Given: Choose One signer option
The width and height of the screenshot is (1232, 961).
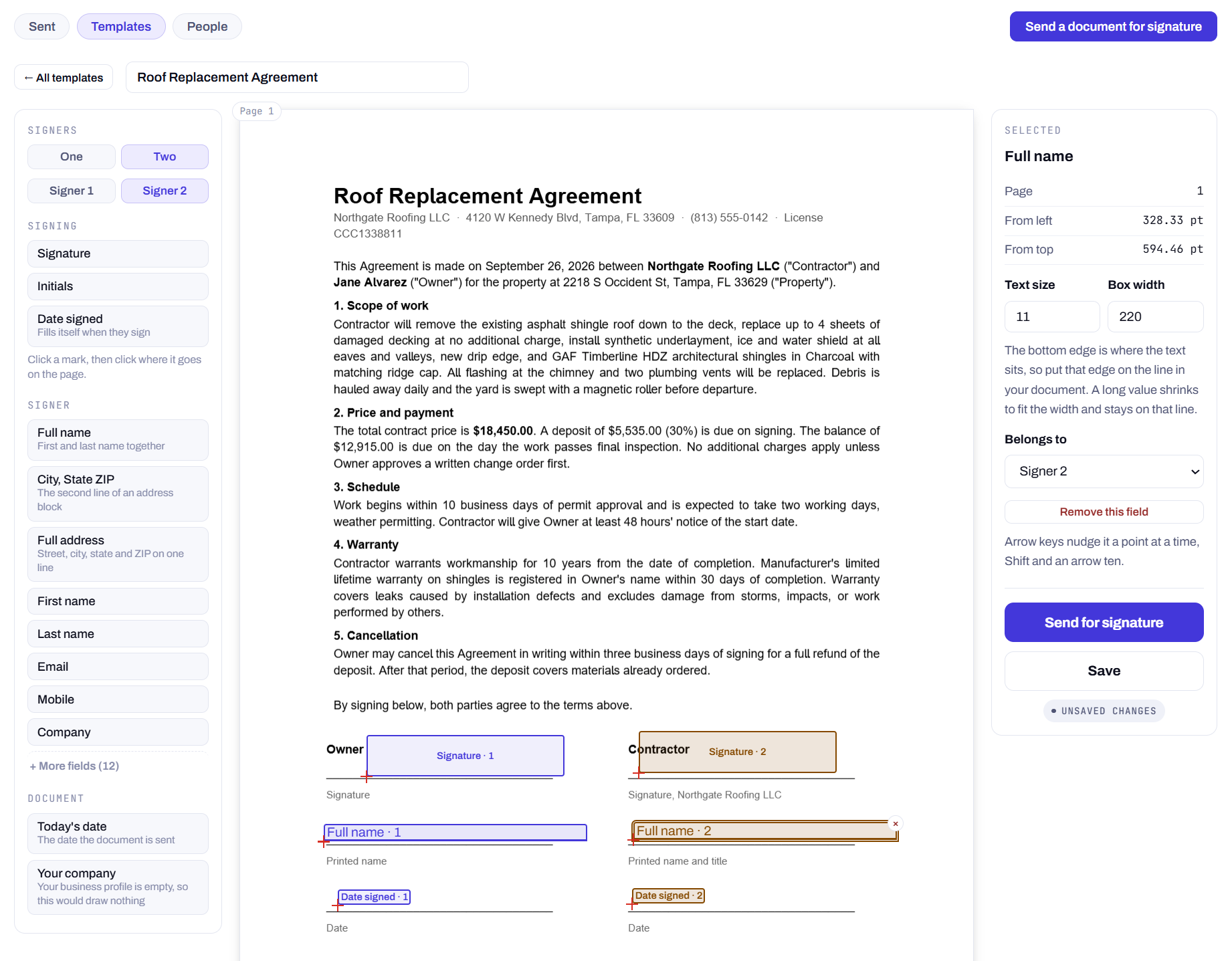Looking at the screenshot, I should pos(72,156).
